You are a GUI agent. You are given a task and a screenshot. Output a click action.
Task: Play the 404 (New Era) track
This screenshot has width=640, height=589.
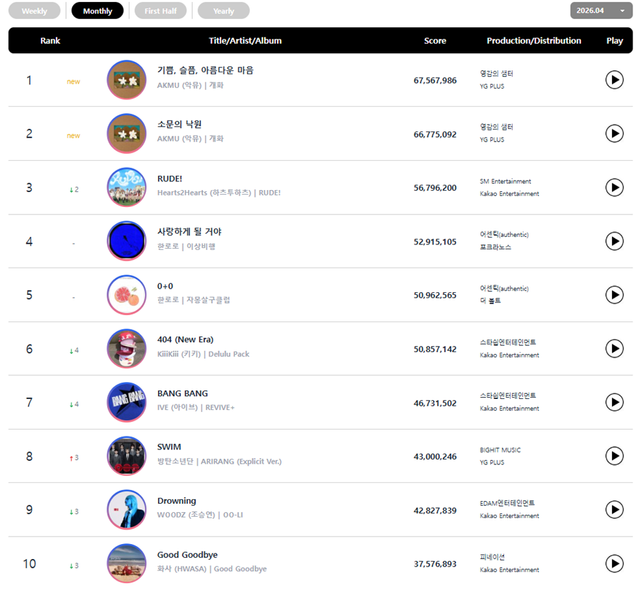pyautogui.click(x=614, y=349)
